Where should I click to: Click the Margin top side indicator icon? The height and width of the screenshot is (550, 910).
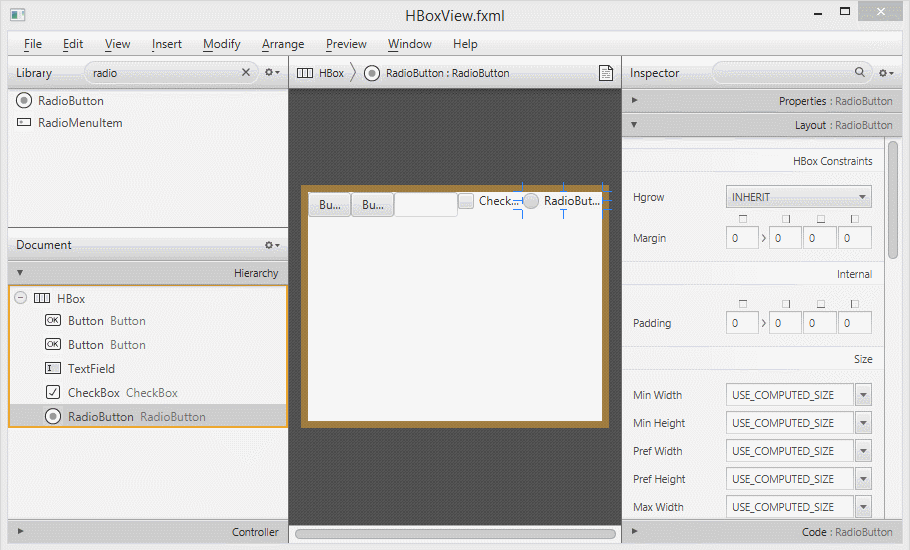[743, 219]
